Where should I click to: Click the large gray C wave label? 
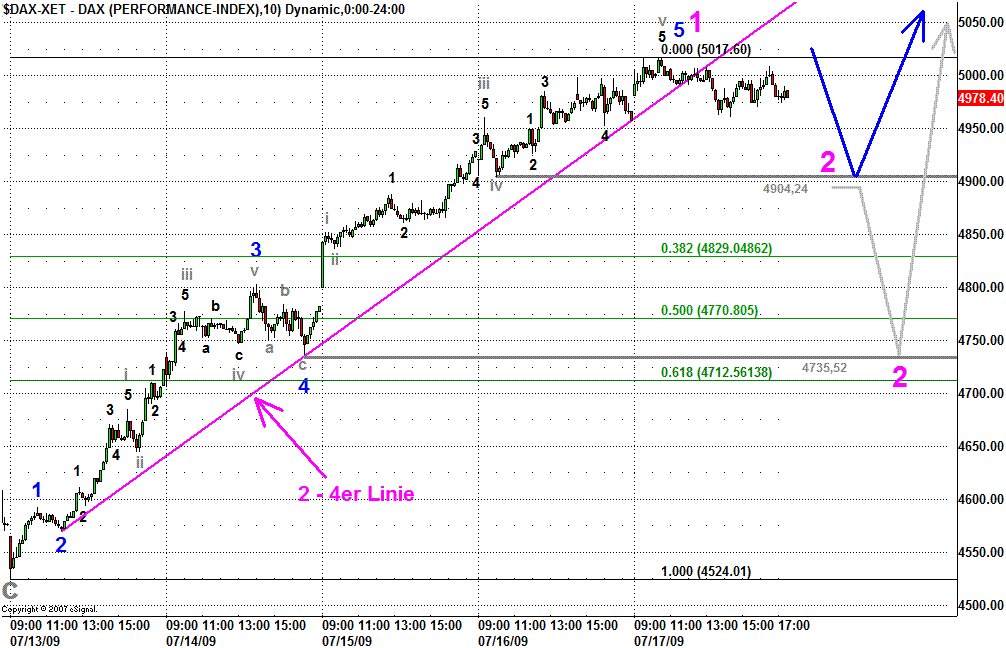[10, 589]
